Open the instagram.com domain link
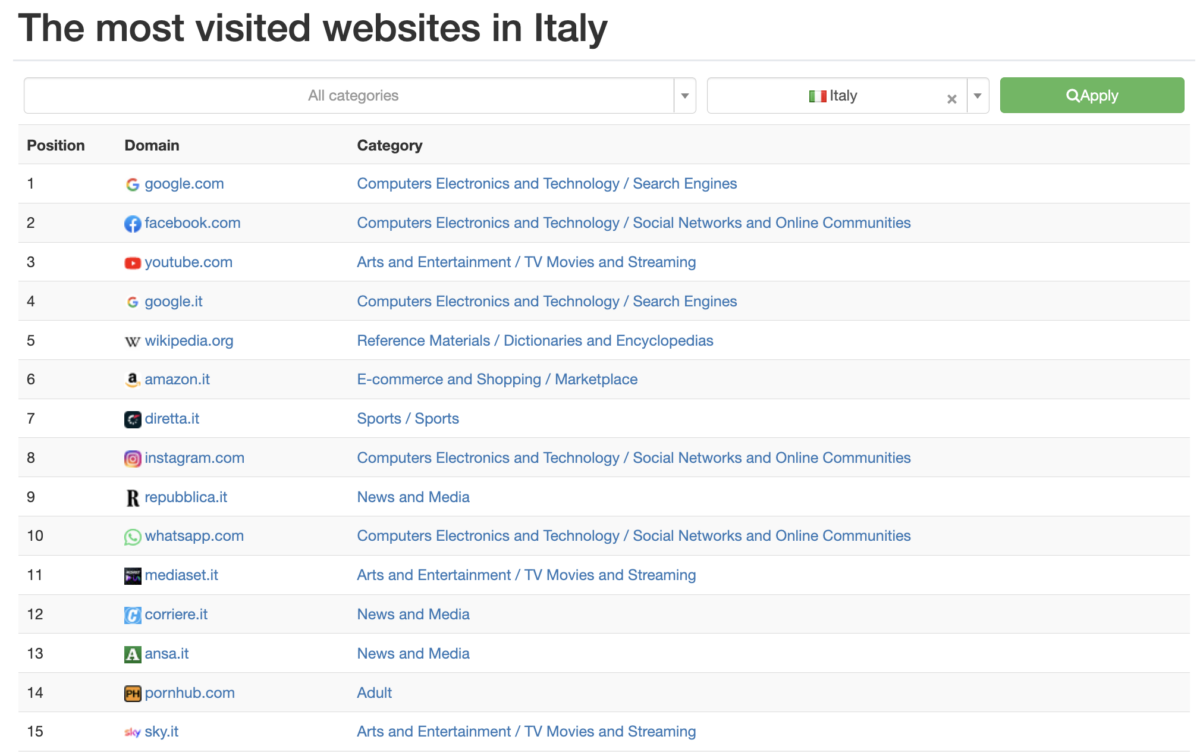The width and height of the screenshot is (1200, 752). click(195, 458)
